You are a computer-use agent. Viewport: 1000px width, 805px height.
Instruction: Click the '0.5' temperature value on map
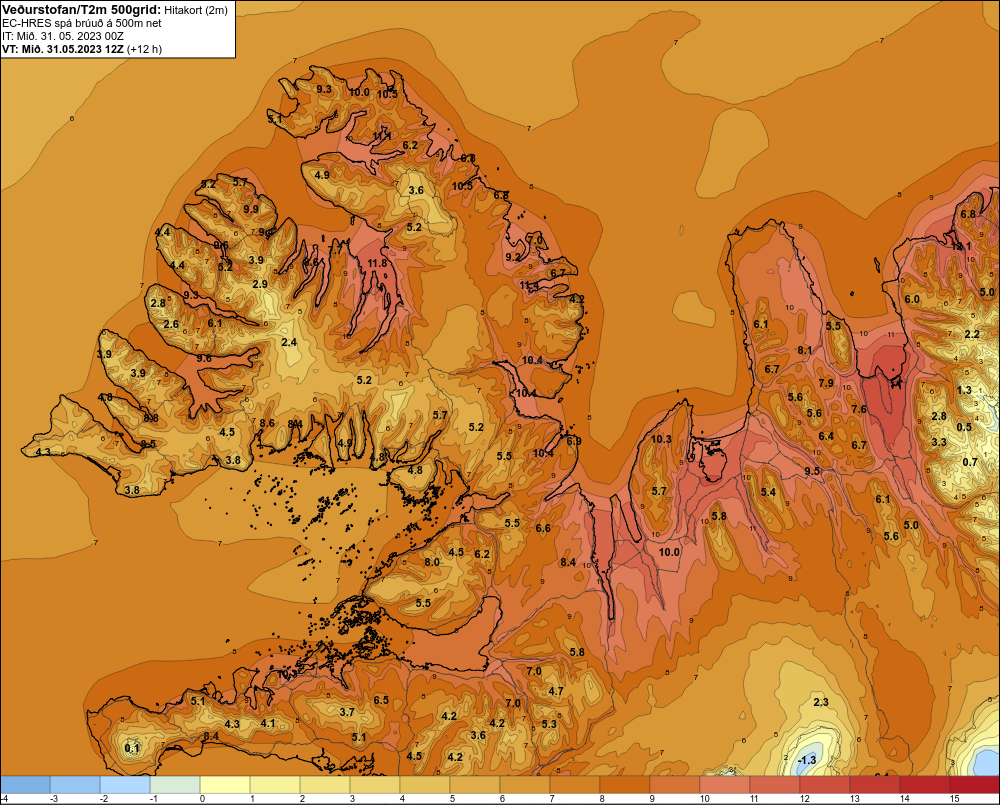964,427
